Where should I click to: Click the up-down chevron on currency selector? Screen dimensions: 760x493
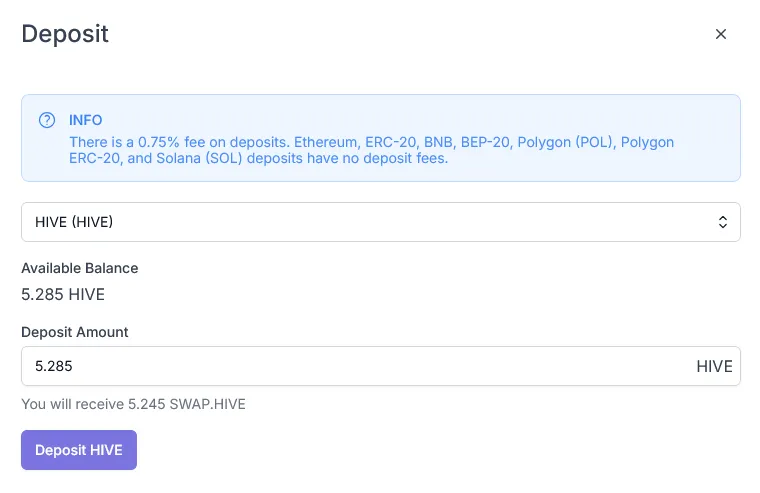point(723,222)
